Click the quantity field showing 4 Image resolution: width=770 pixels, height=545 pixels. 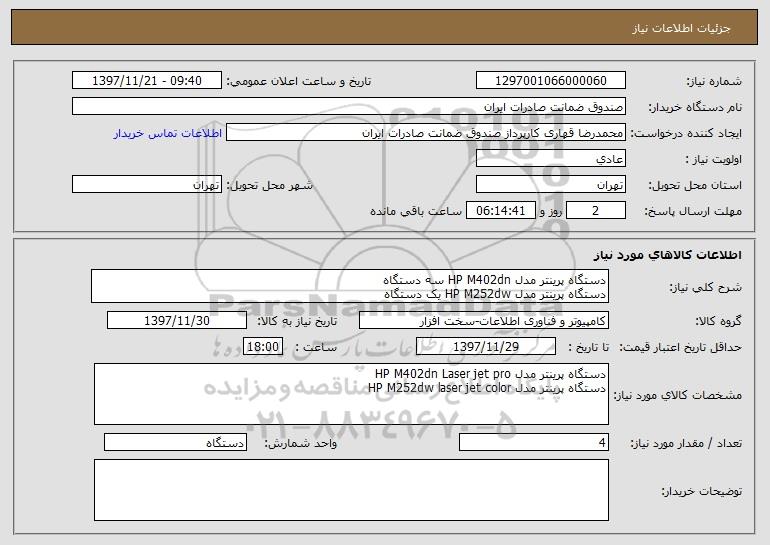click(x=534, y=442)
